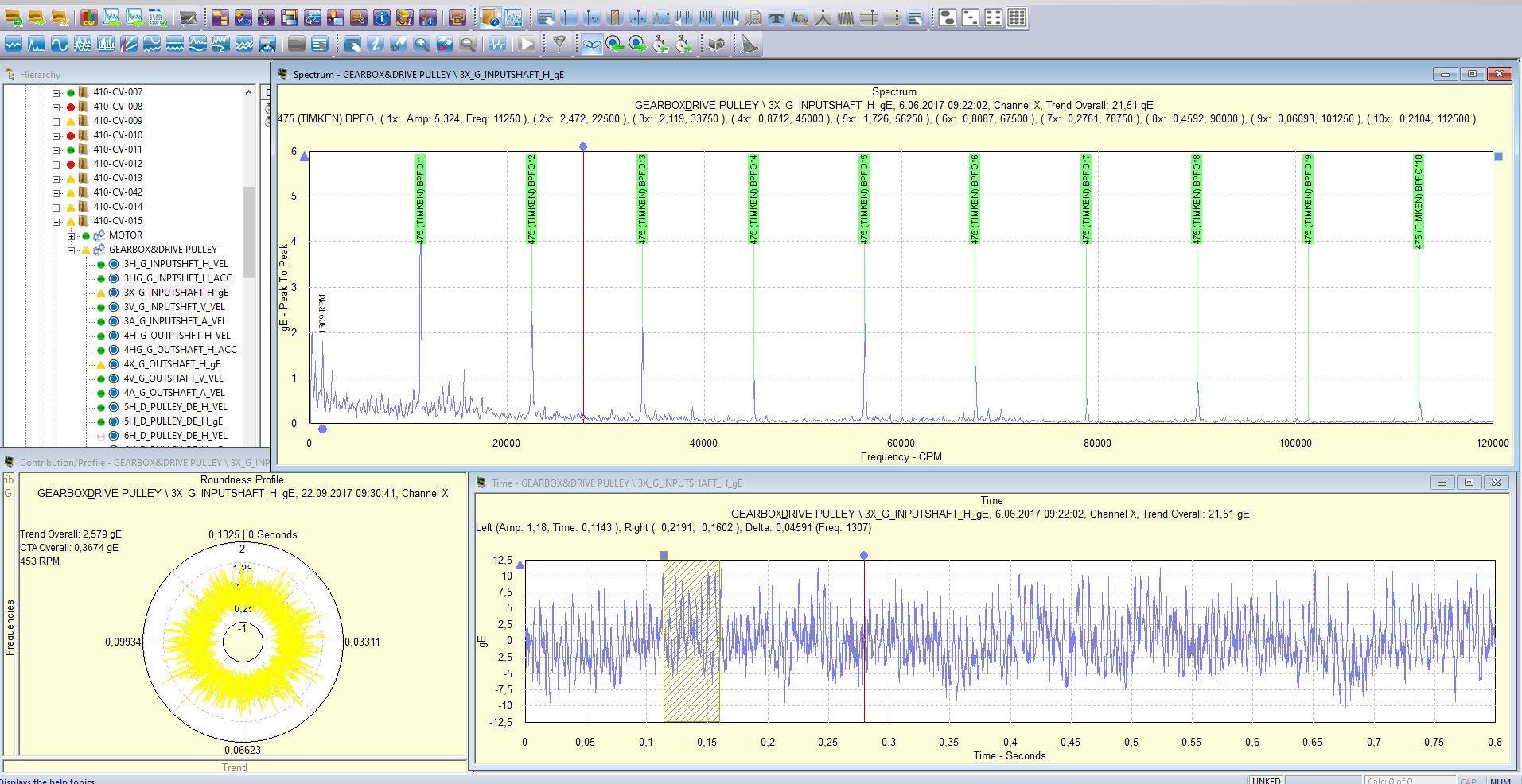Click the play arrow toolbar button

coord(527,44)
